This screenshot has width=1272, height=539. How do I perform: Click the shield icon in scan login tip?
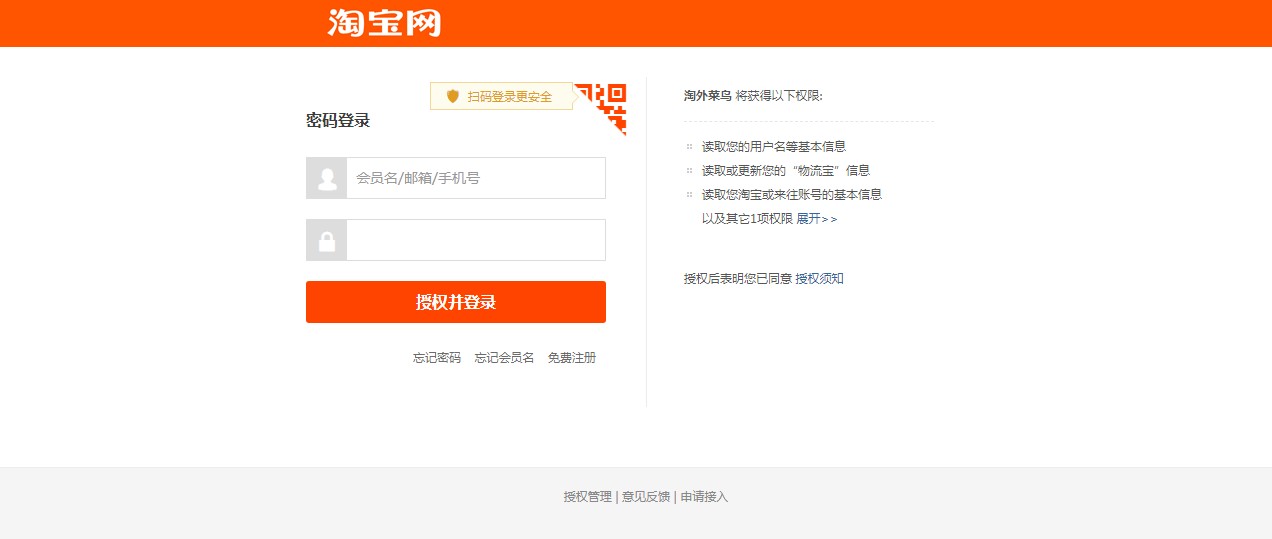[453, 96]
